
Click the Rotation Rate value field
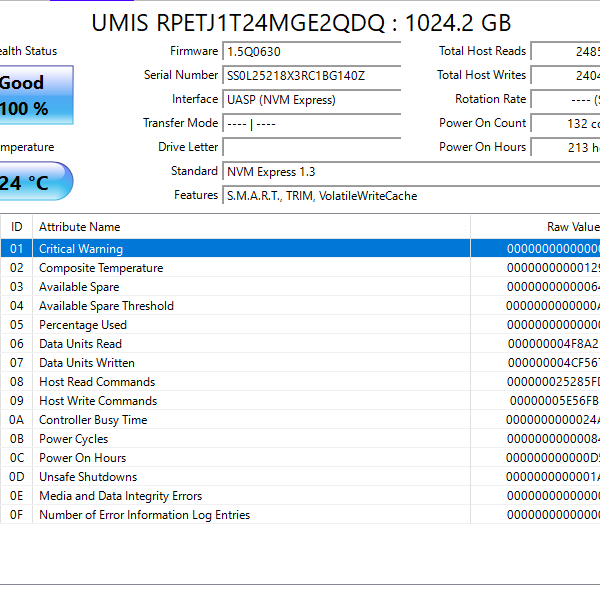(565, 100)
